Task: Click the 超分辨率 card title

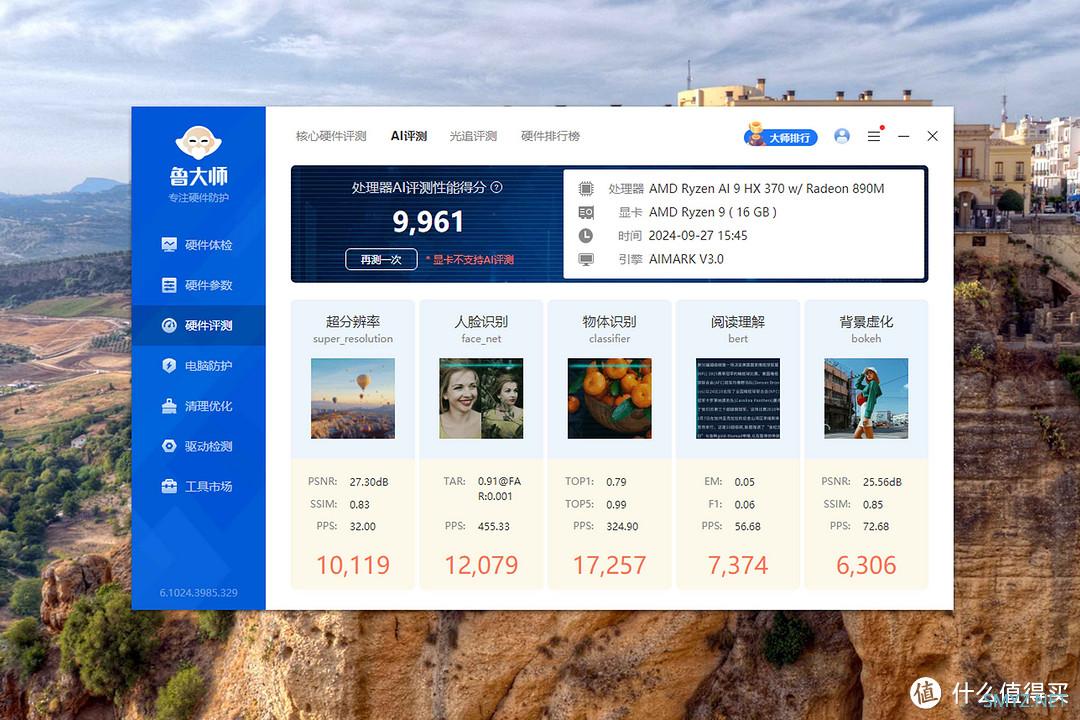Action: (353, 322)
